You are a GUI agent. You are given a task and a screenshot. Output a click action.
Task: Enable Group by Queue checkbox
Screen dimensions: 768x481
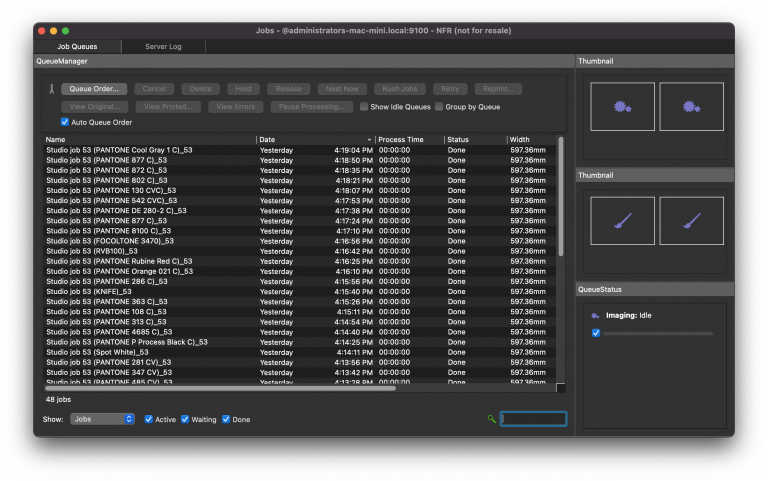(439, 107)
